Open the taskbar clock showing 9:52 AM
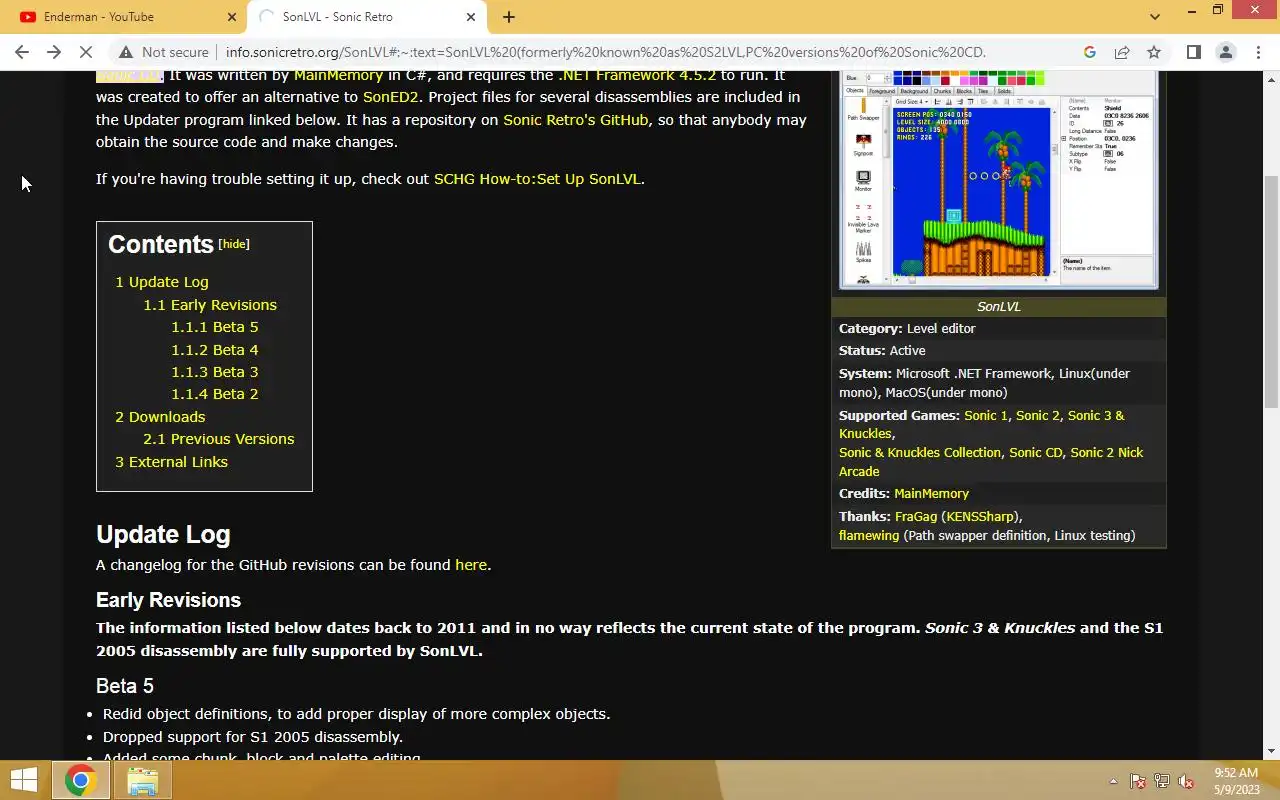1280x800 pixels. (x=1236, y=781)
